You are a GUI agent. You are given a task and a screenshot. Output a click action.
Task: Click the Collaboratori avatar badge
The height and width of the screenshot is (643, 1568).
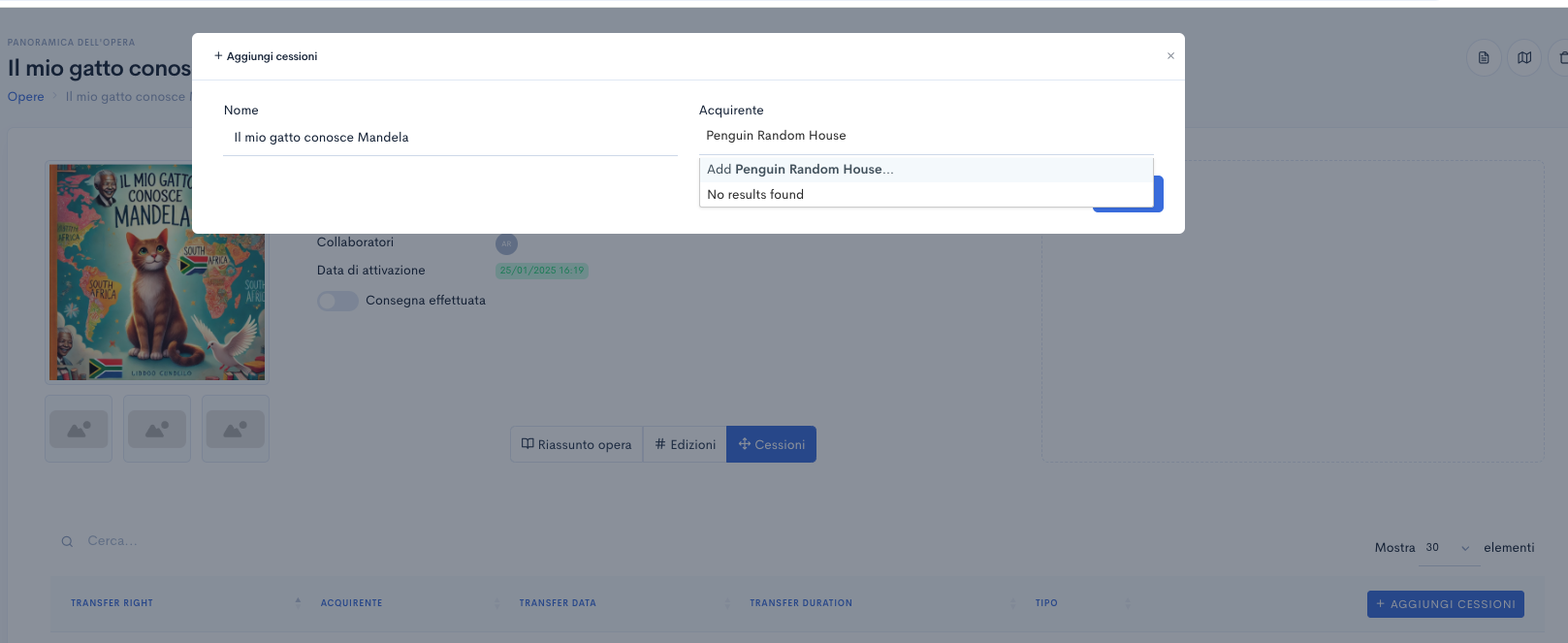click(506, 243)
